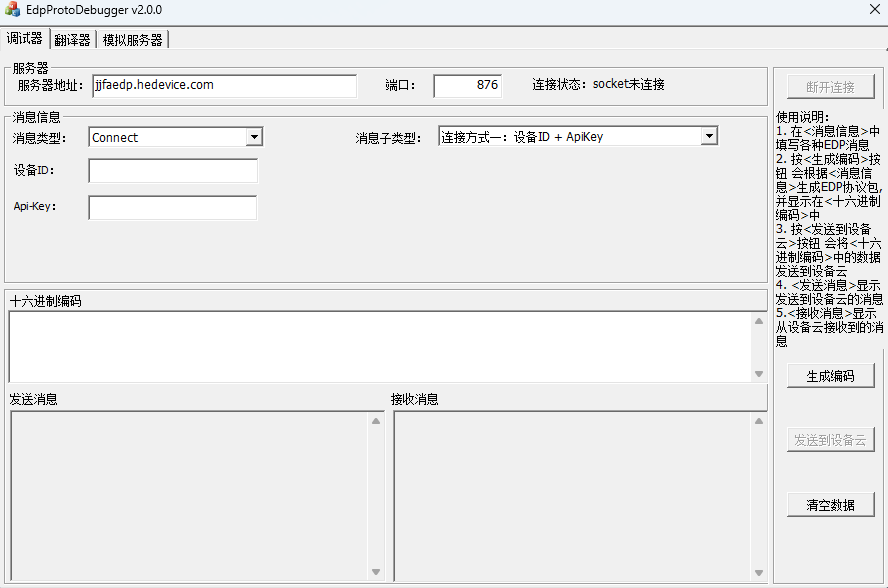This screenshot has width=888, height=588.
Task: Click the up arrow on 发送消息 scrollbar
Action: [x=377, y=421]
